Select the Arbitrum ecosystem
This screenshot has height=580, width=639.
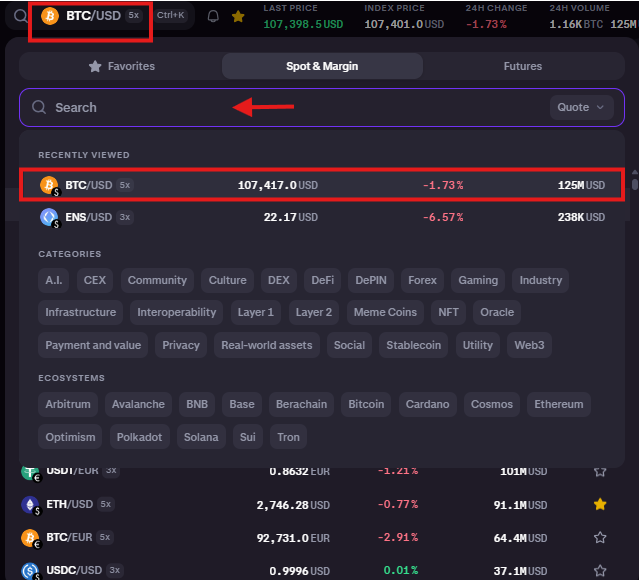point(68,404)
